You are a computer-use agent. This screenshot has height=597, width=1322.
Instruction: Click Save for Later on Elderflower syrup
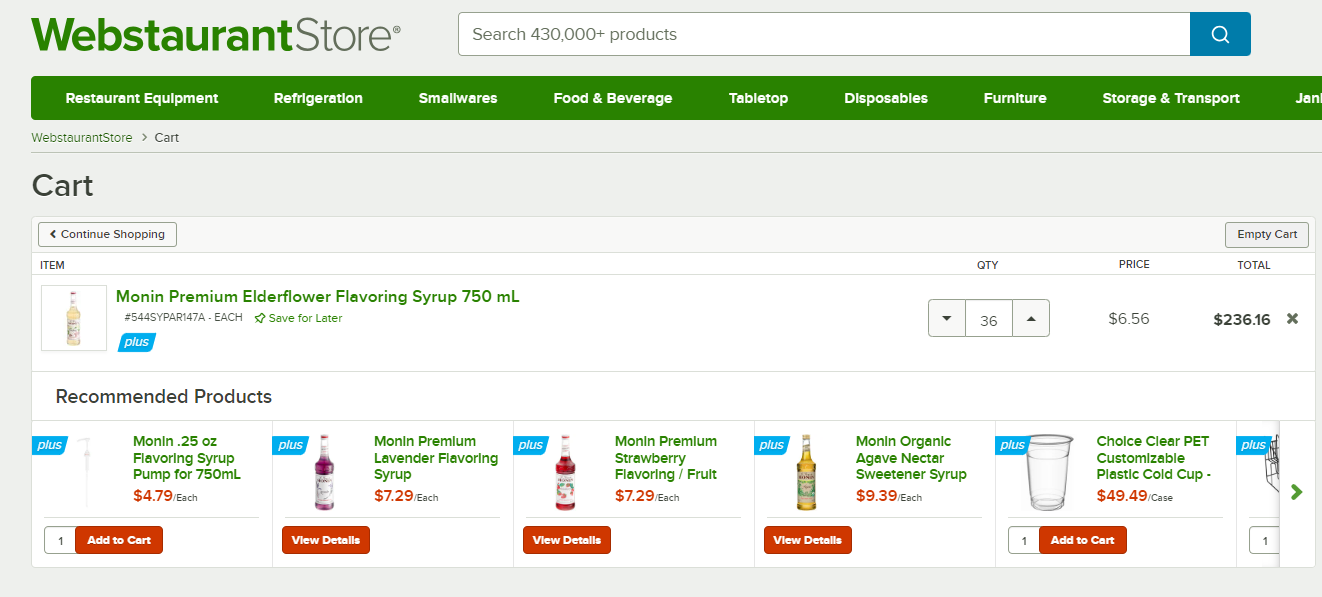[x=298, y=318]
